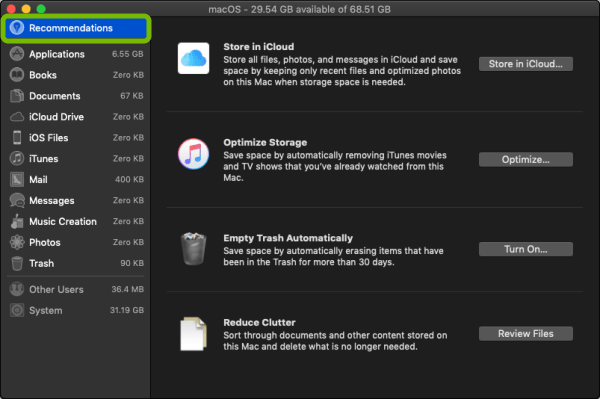Select the iTunes label in the sidebar
This screenshot has height=399, width=600.
click(44, 158)
